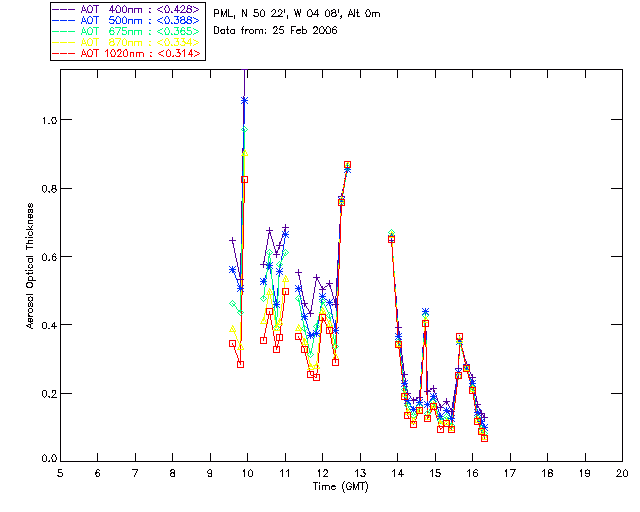
Task: Select the AOT 500nm legend entry
Action: click(x=128, y=19)
